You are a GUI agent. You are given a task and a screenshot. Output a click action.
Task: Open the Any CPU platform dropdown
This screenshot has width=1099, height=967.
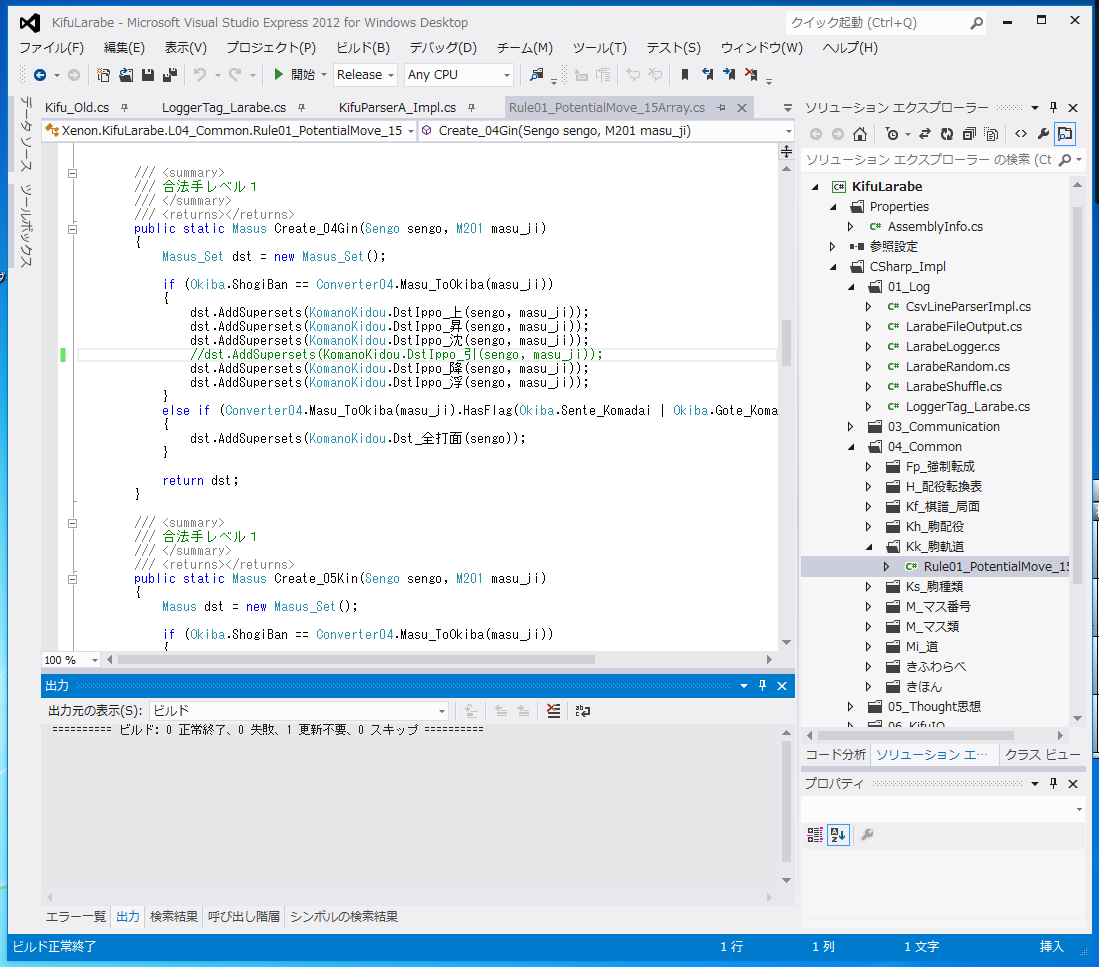[459, 75]
